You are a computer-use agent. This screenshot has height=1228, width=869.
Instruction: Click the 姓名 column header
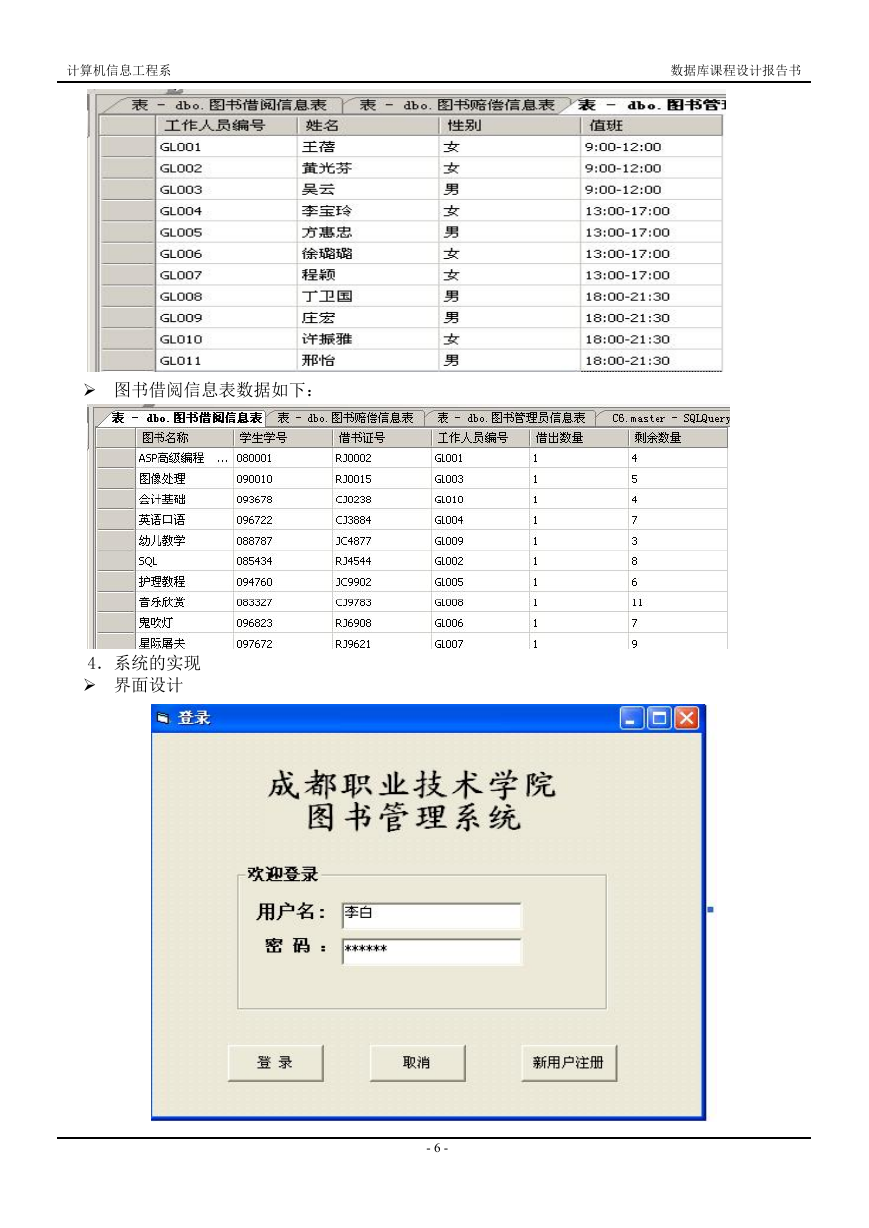point(367,126)
